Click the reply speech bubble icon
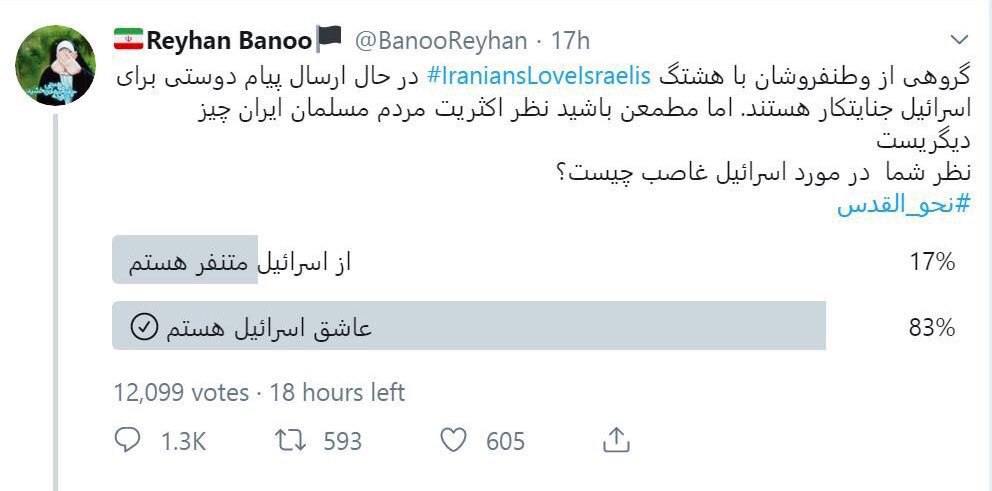 129,439
